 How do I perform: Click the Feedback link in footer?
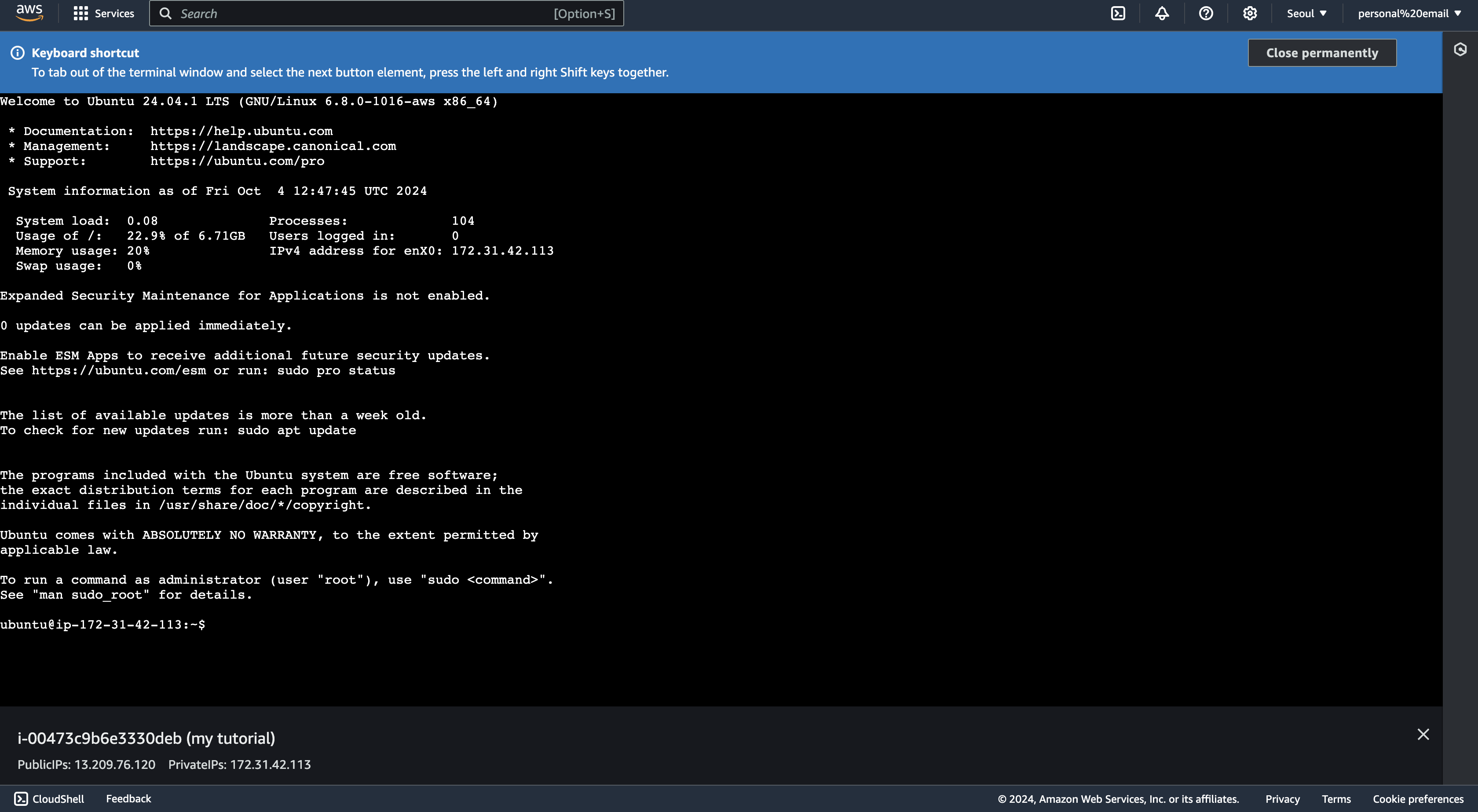(128, 799)
